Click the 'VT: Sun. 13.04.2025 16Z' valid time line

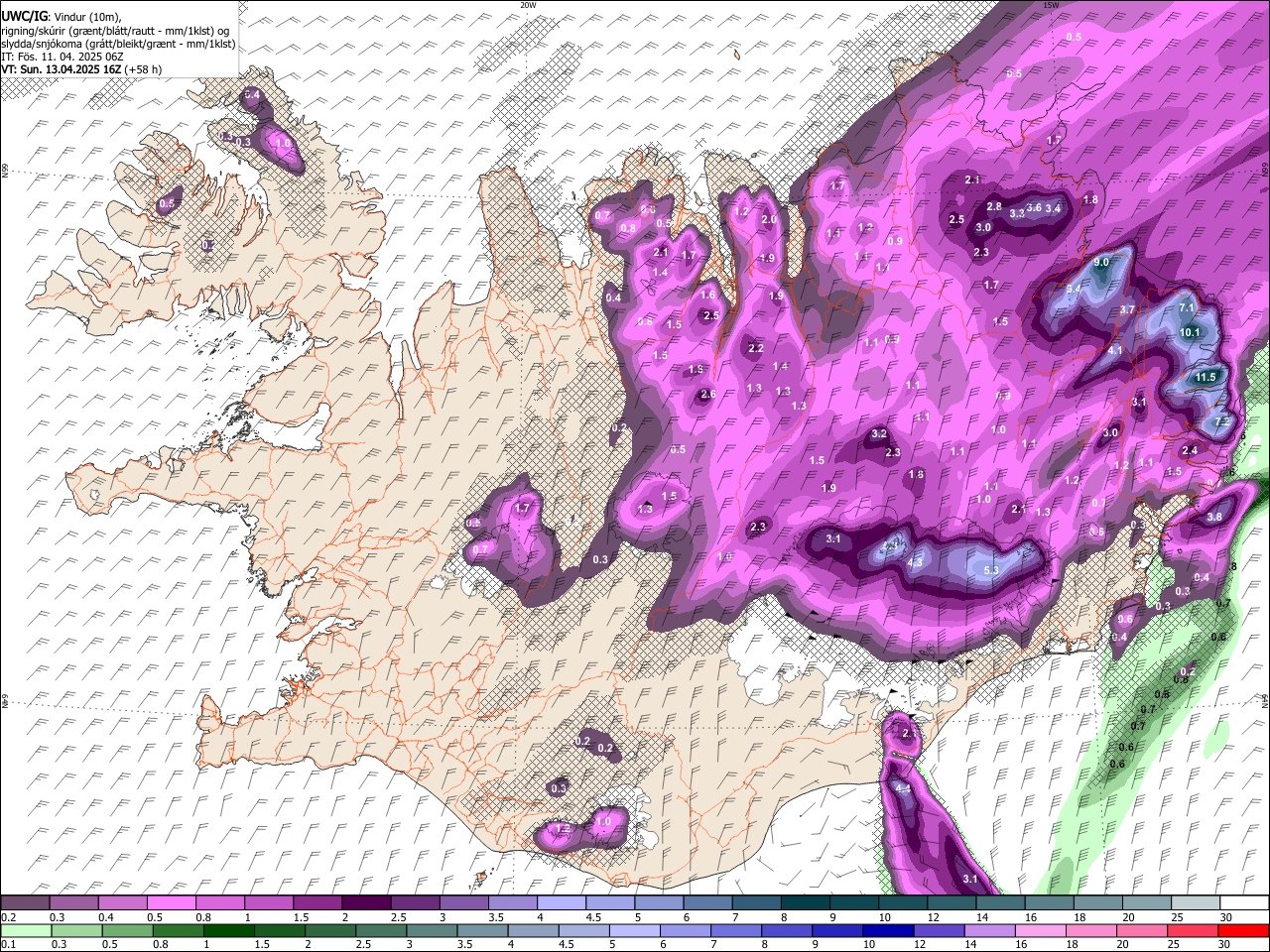tap(62, 69)
